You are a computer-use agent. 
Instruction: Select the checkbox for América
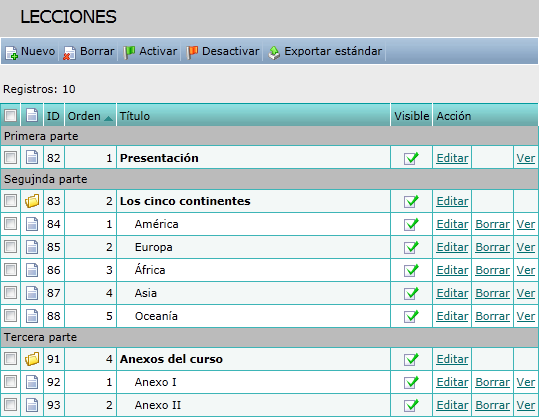(10, 224)
